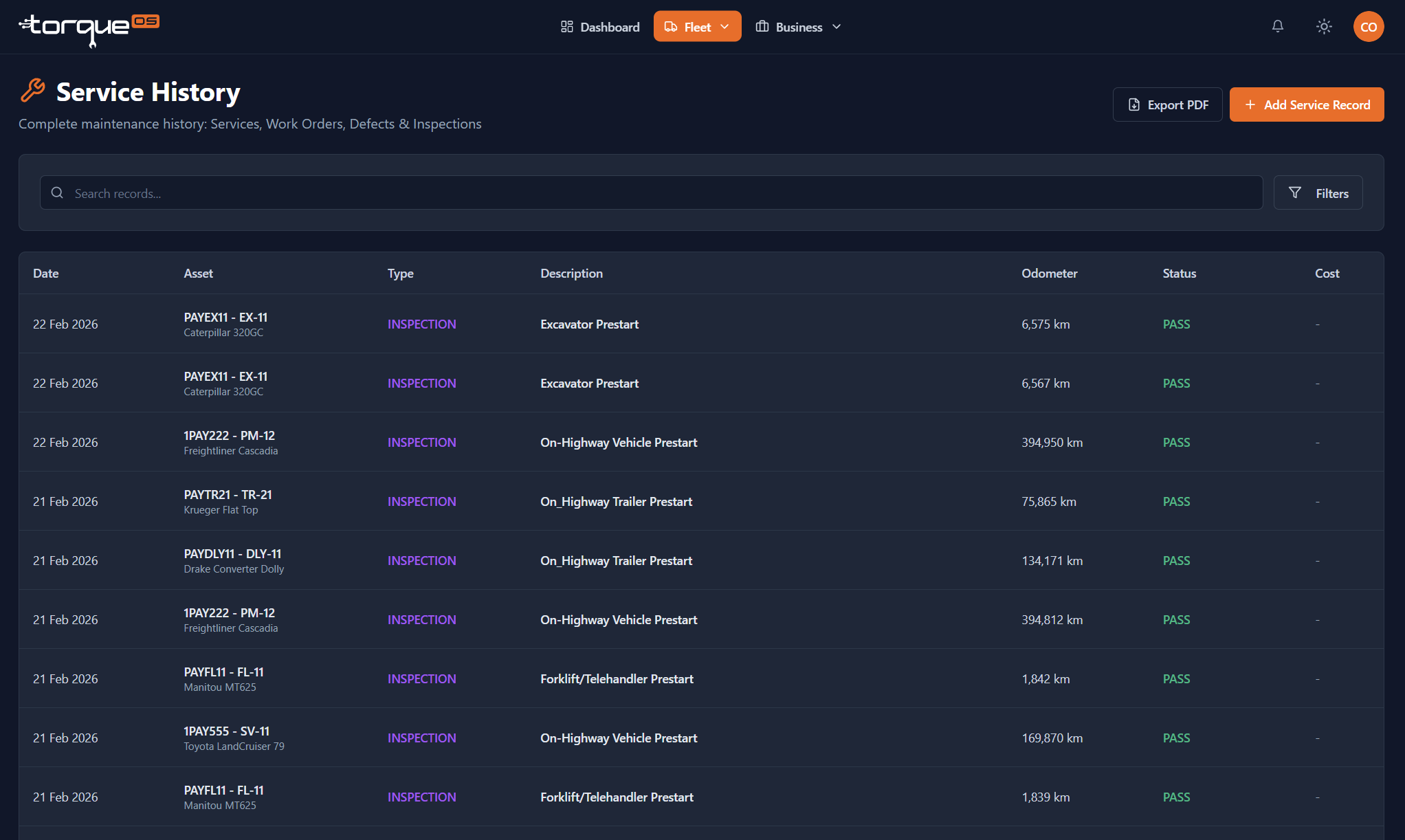Click the magnifier icon in search bar

(58, 193)
